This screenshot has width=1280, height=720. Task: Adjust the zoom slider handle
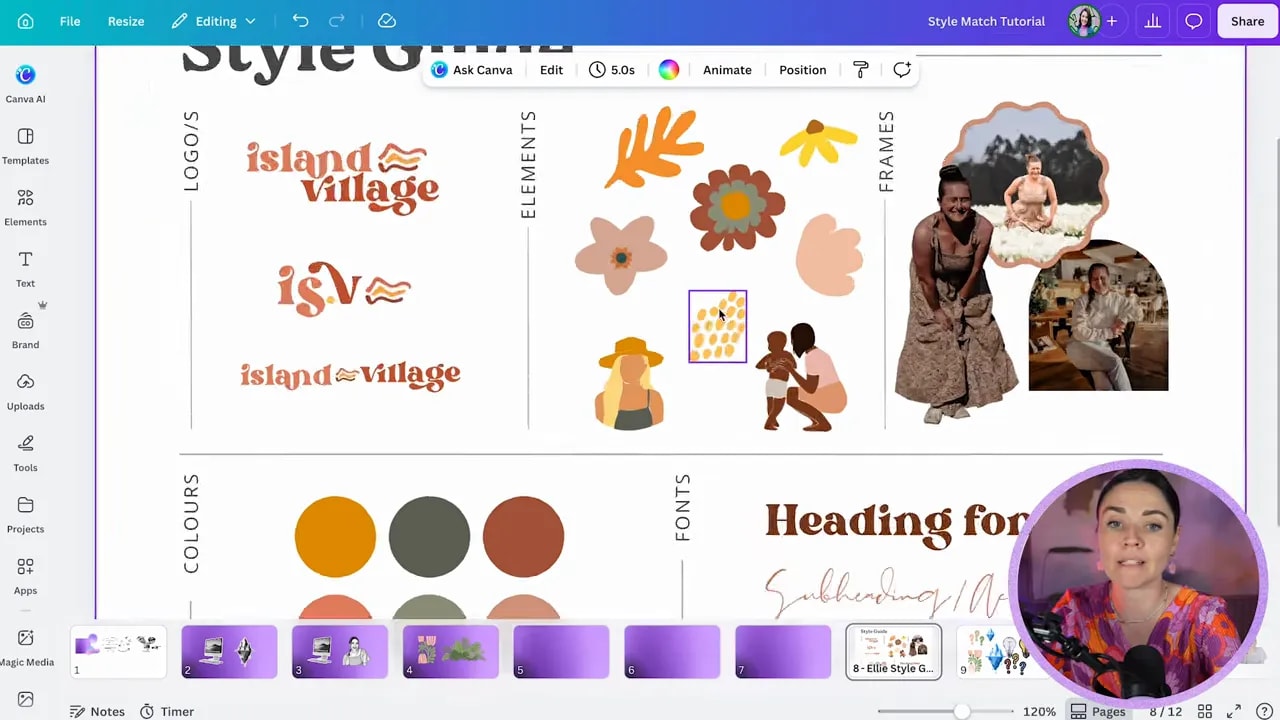point(962,711)
